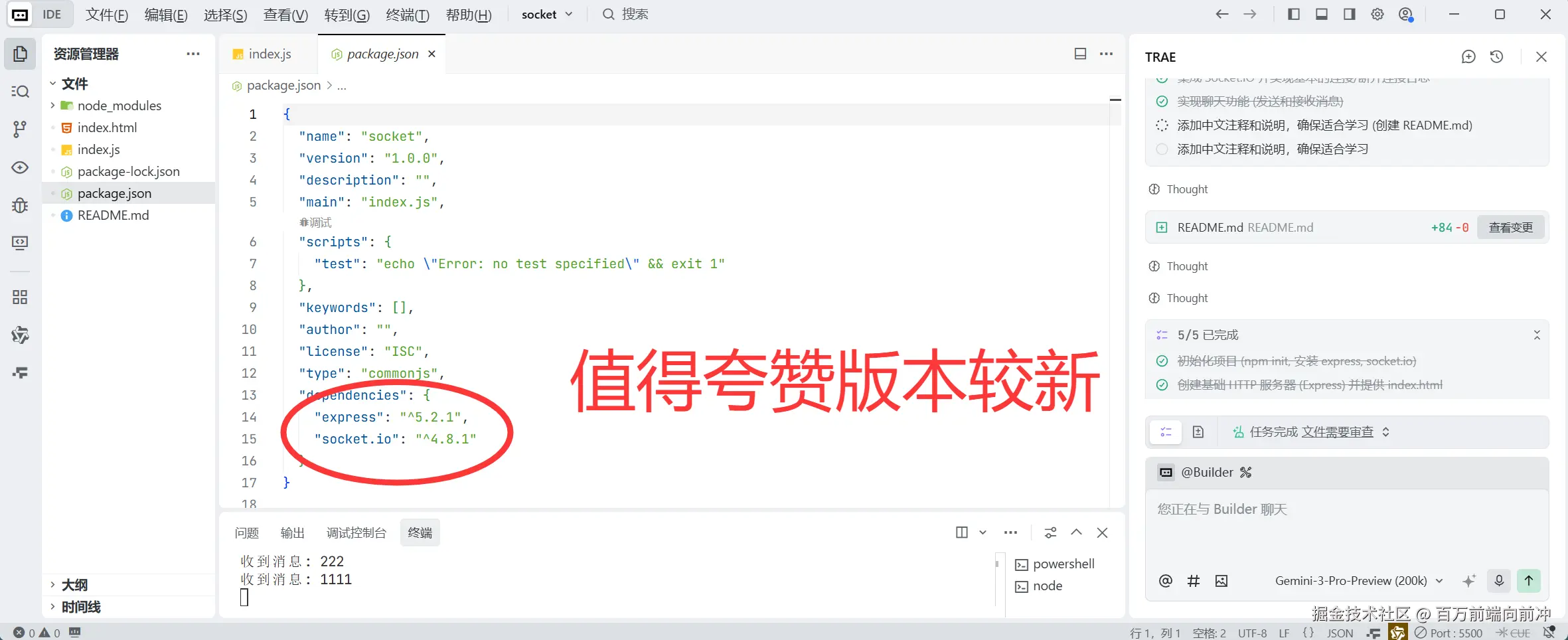Click the @ mention icon in chat
The height and width of the screenshot is (640, 1568).
tap(1165, 580)
